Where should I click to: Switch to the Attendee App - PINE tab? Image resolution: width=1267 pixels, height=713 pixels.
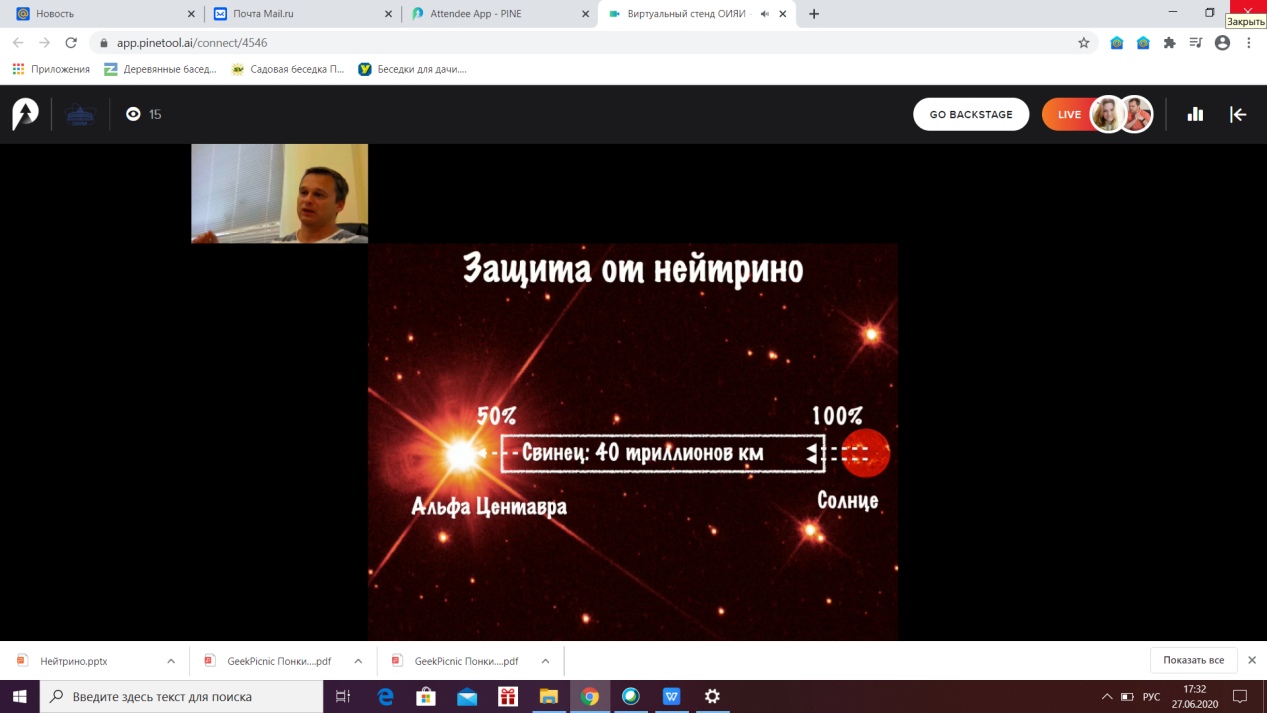tap(490, 14)
